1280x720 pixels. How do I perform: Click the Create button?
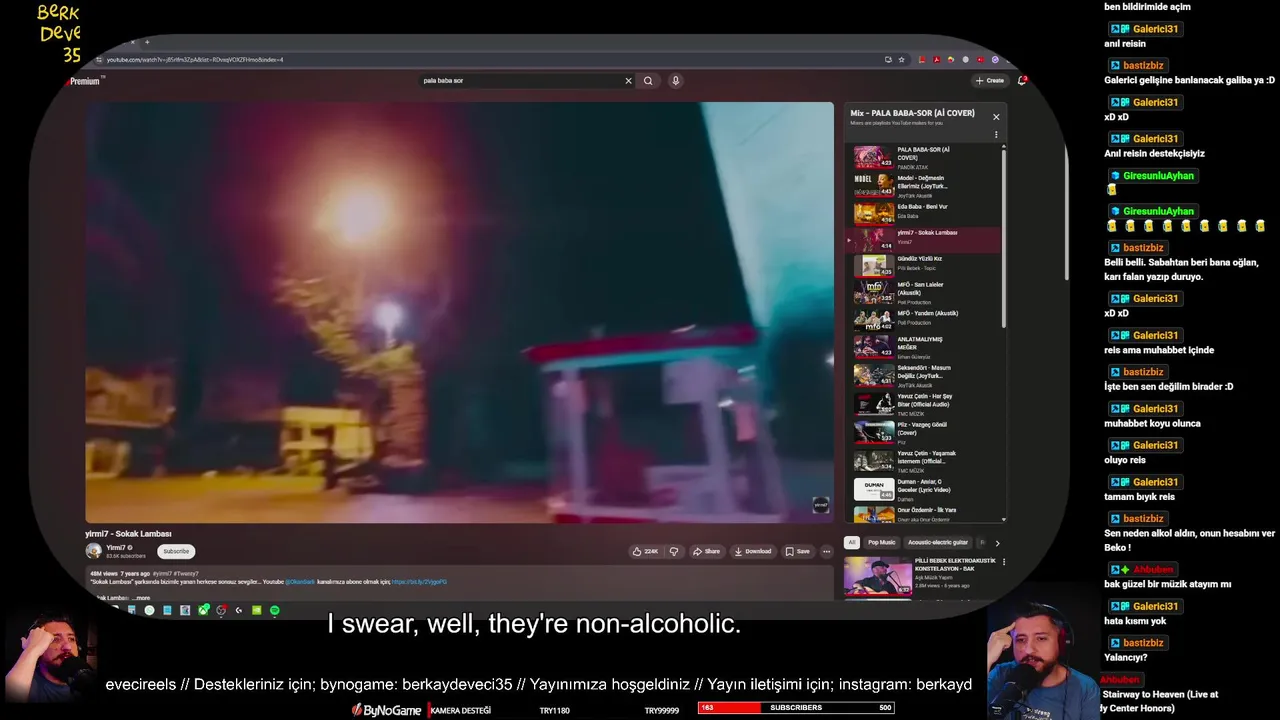click(x=989, y=80)
